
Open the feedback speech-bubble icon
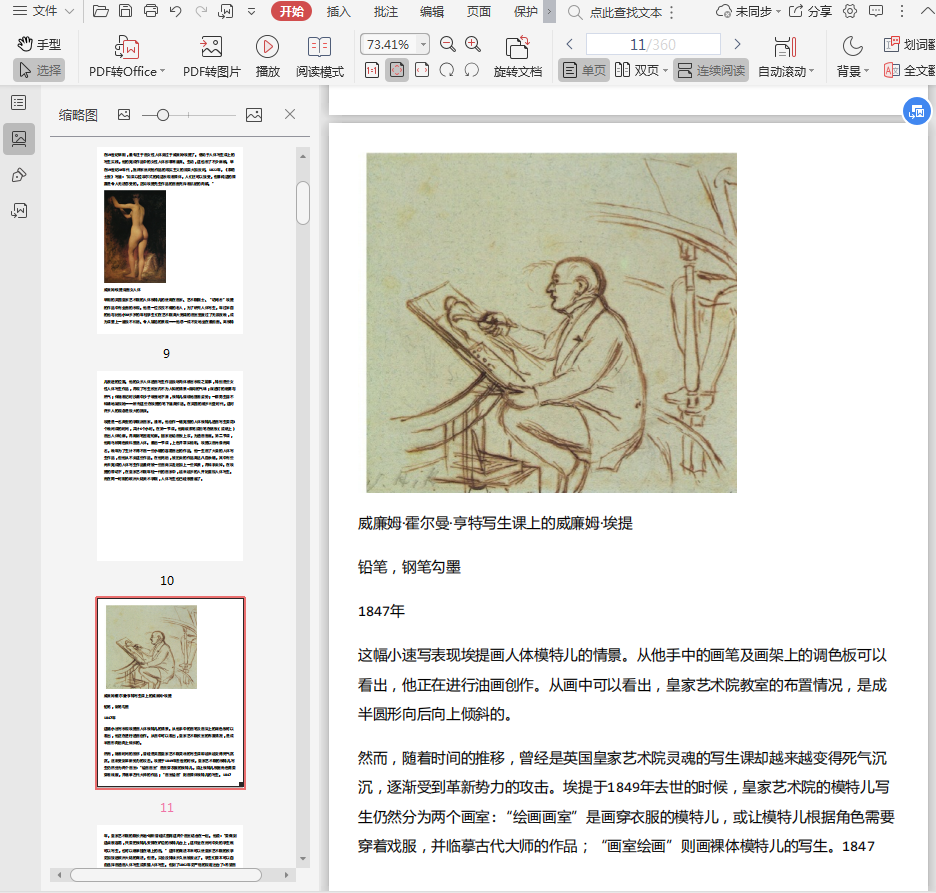click(876, 11)
